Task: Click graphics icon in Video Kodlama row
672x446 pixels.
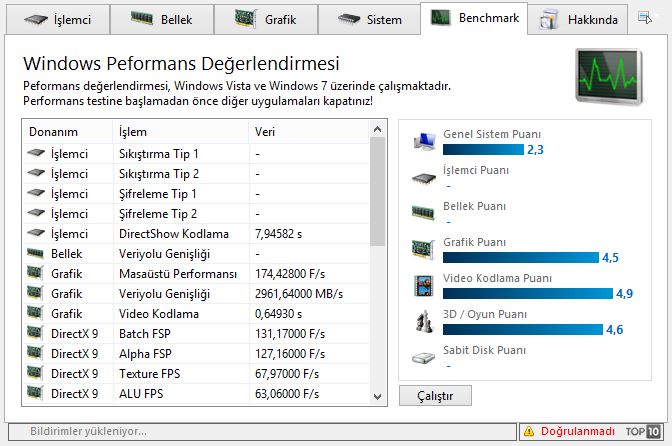Action: point(35,313)
